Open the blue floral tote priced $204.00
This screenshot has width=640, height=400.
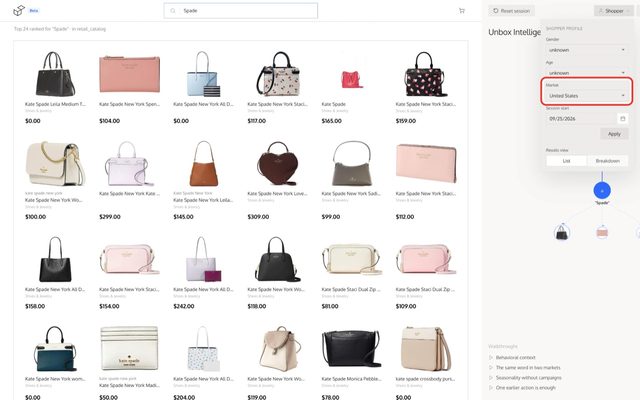point(204,349)
